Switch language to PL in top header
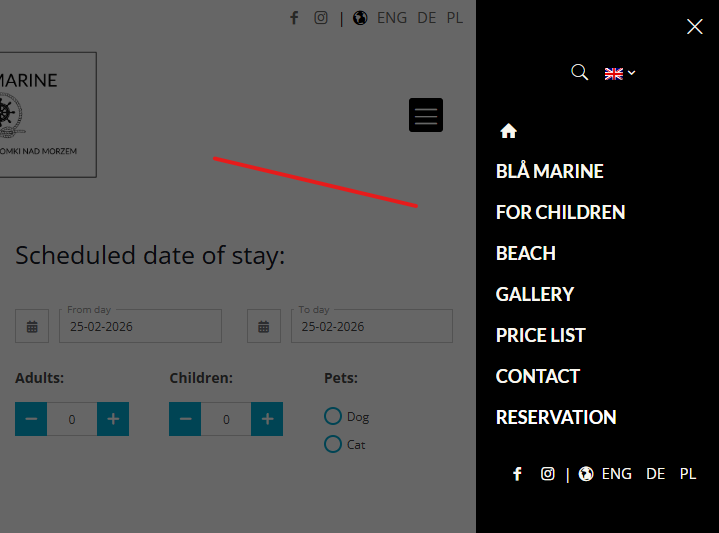Viewport: 719px width, 533px height. pos(455,17)
